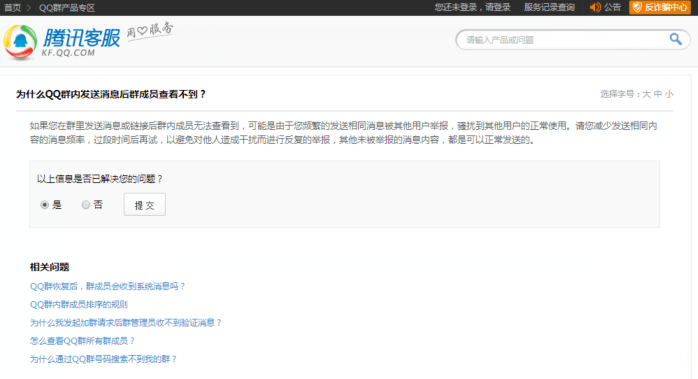Select the 是 radio button

coord(45,205)
